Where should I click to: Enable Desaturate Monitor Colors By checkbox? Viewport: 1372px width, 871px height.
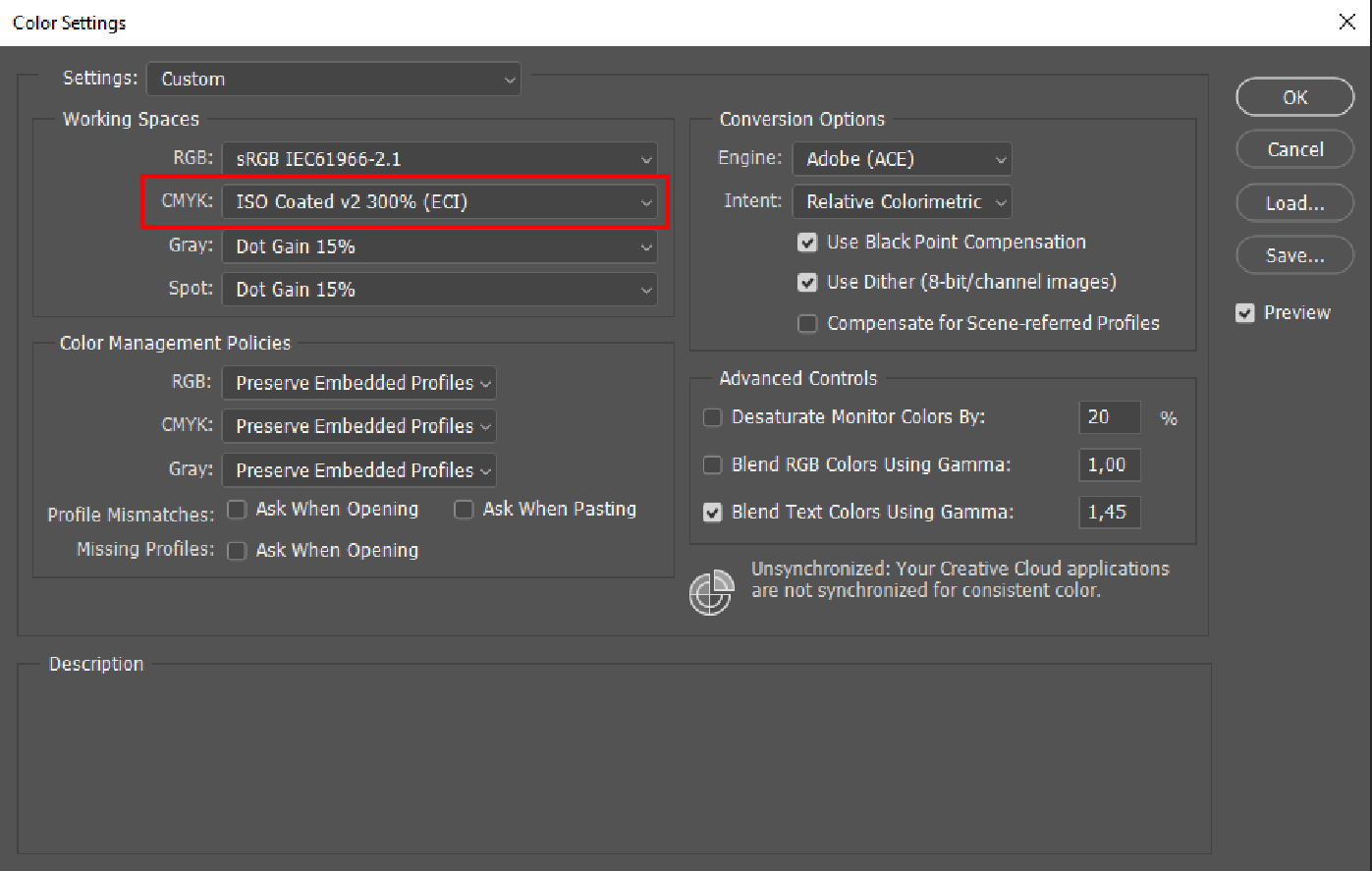[713, 418]
